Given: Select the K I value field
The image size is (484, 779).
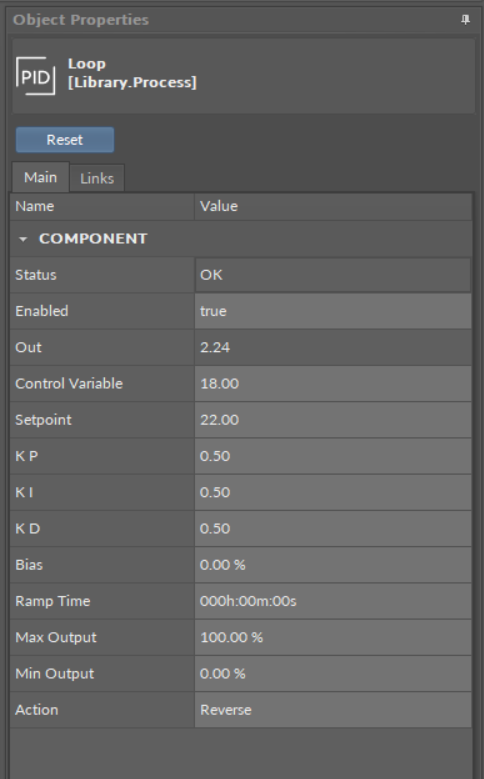Looking at the screenshot, I should (x=333, y=492).
